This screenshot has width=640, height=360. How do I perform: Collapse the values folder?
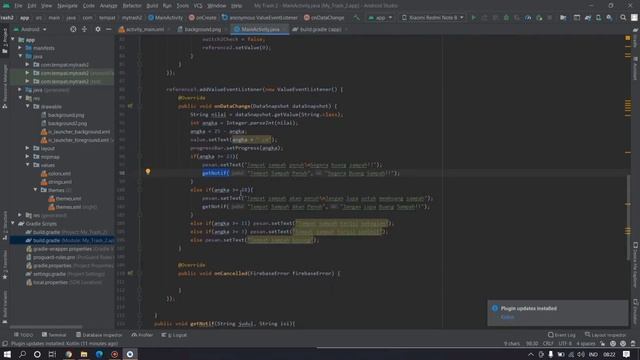coord(28,165)
